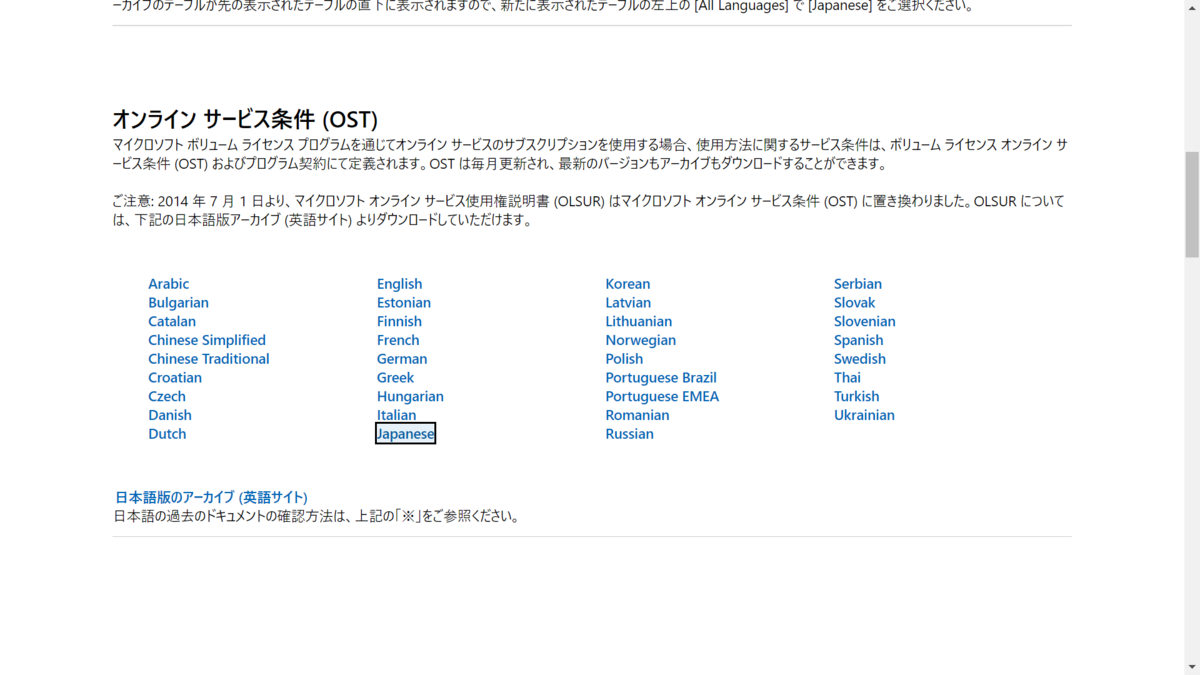Select the Danish link

click(x=170, y=415)
